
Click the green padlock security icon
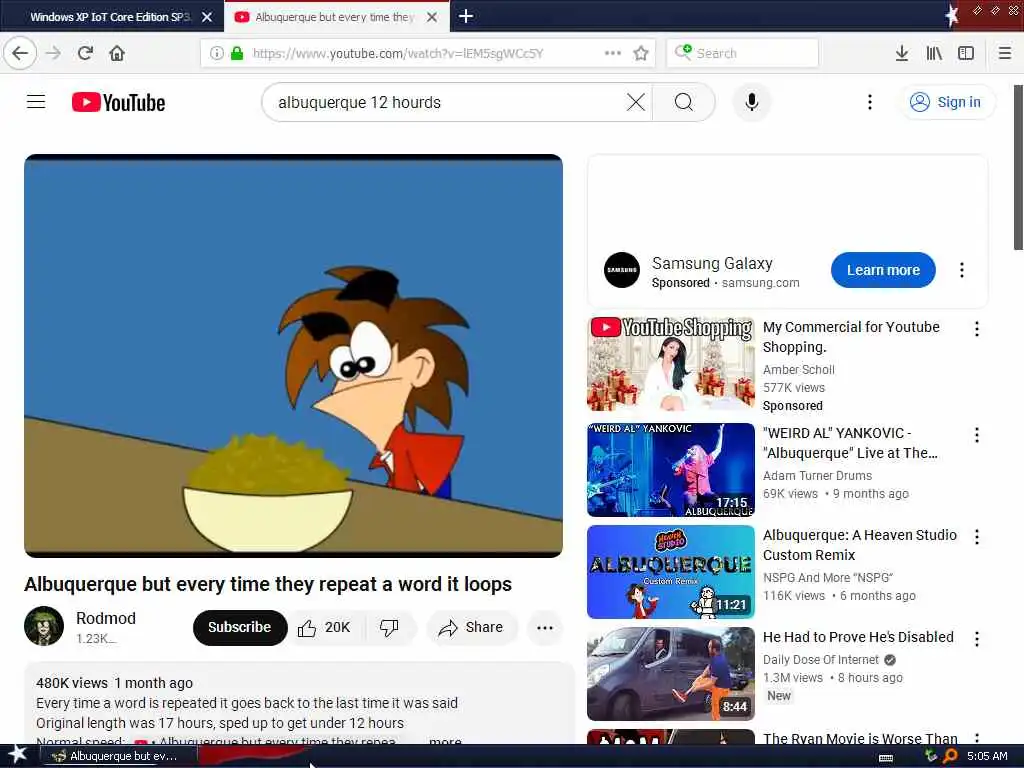[x=237, y=53]
